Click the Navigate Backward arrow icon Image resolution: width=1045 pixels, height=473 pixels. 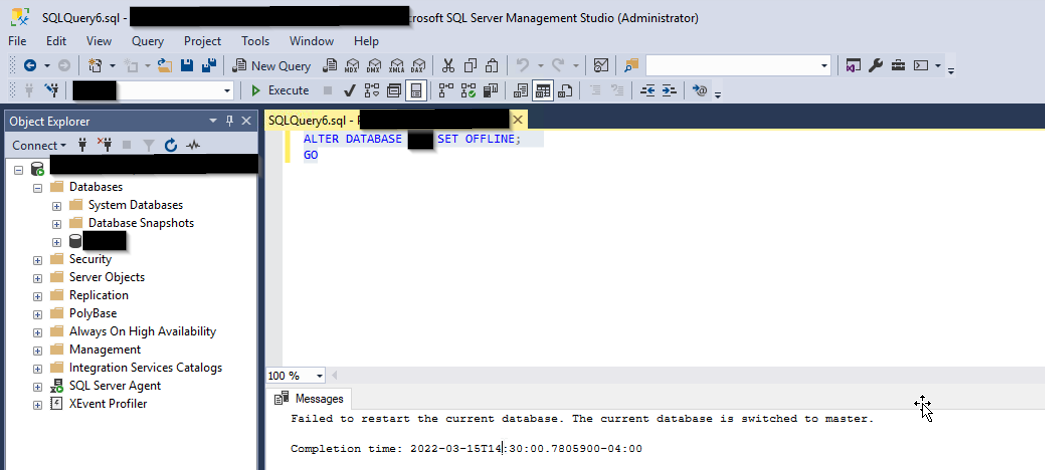[x=30, y=65]
